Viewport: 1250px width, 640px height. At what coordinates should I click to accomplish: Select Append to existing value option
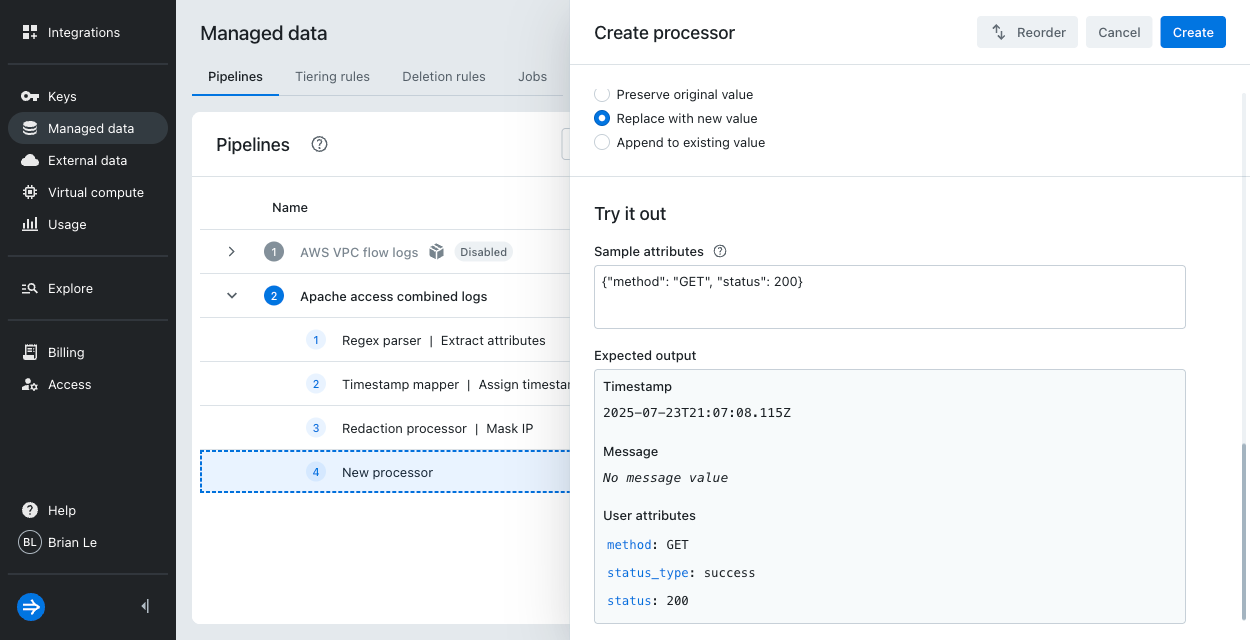tap(602, 142)
